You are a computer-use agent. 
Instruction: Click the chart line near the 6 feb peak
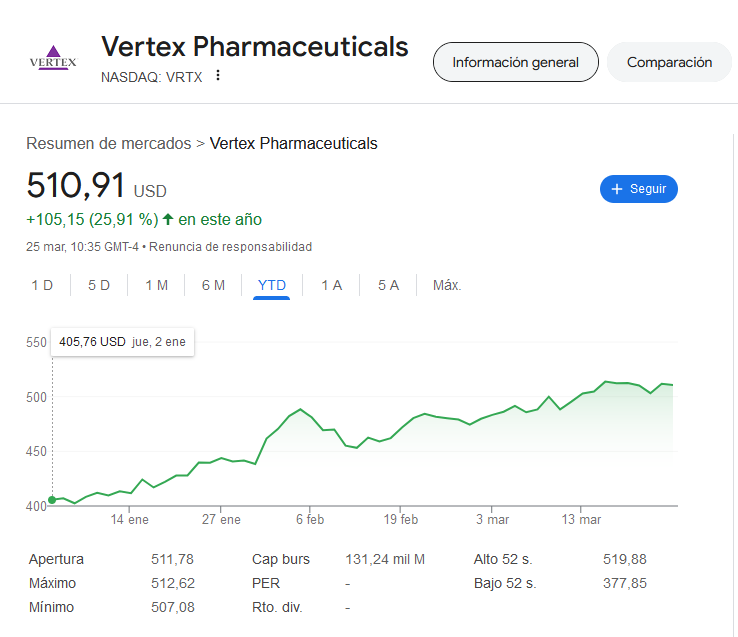click(301, 409)
